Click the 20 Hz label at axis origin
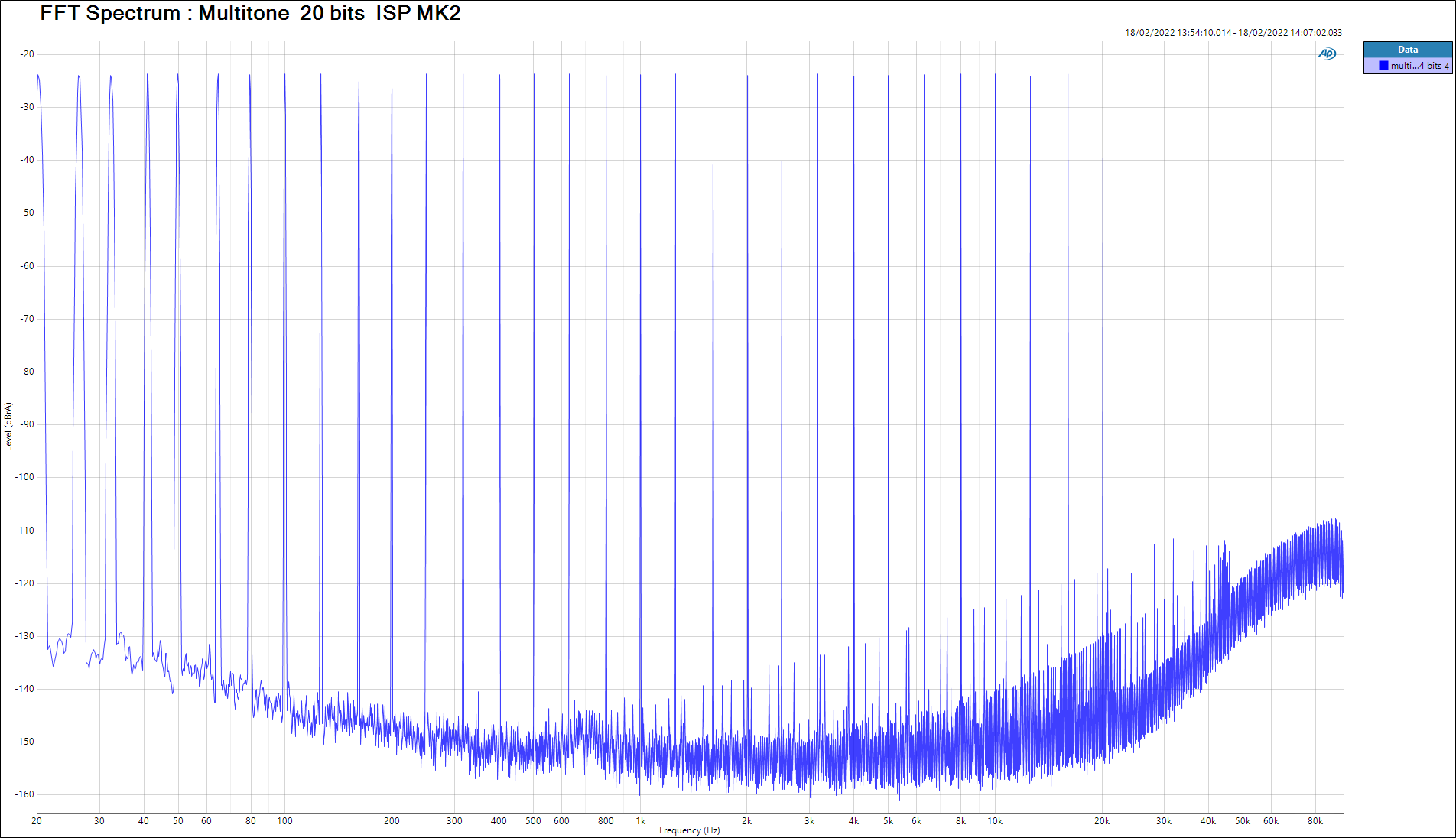The height and width of the screenshot is (838, 1456). pos(37,821)
